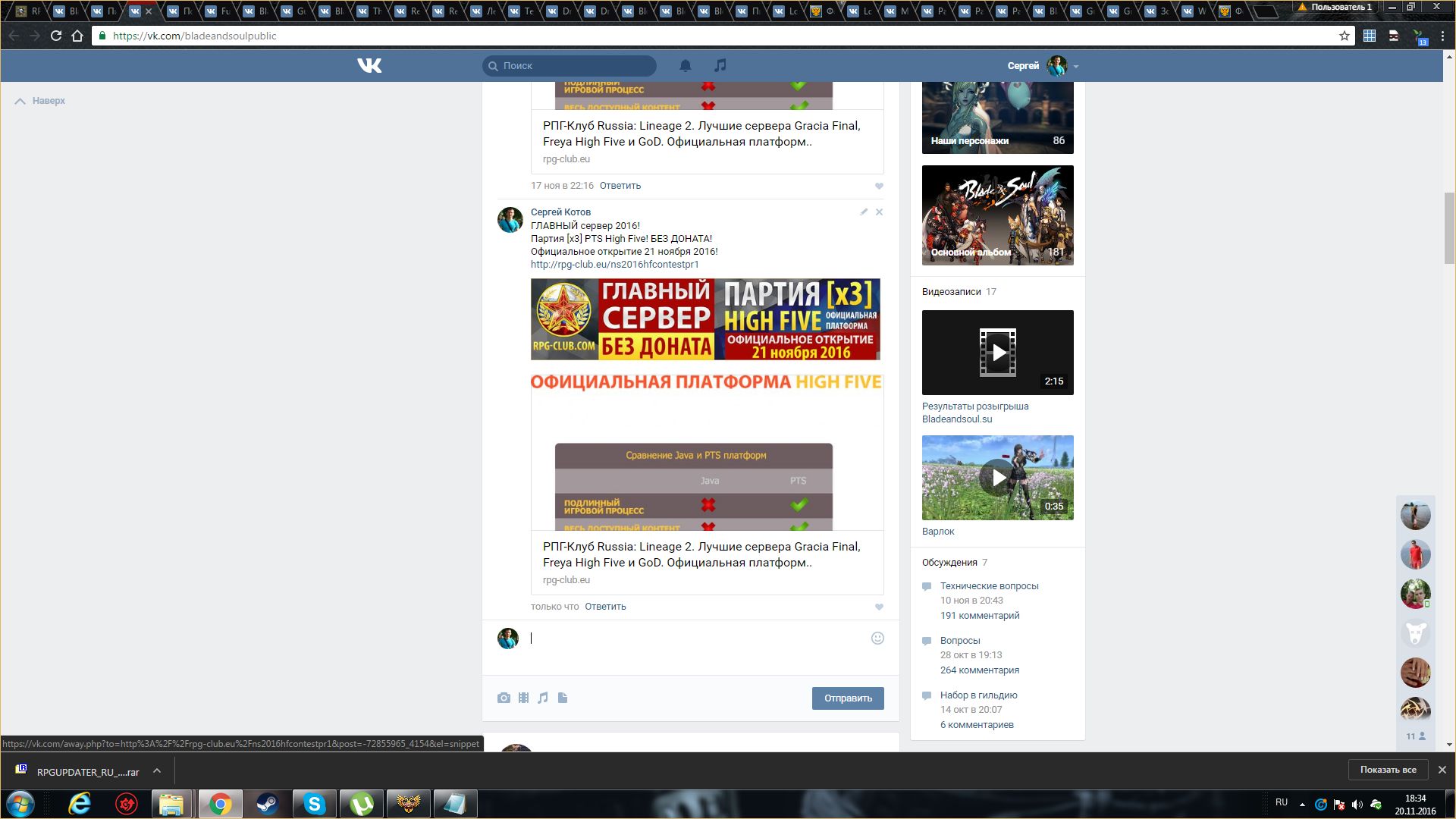Attach a video to the comment
This screenshot has height=819, width=1456.
[523, 698]
